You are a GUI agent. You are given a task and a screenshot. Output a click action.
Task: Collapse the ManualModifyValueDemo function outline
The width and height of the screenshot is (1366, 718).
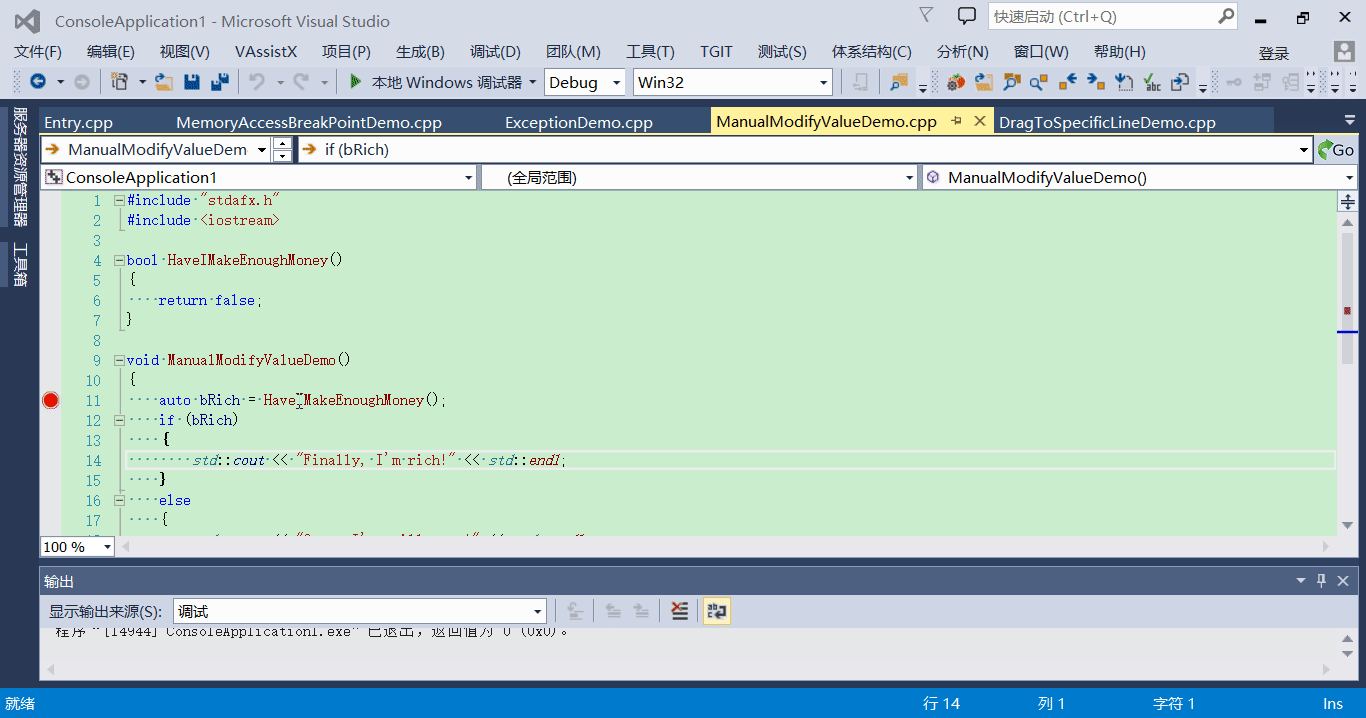(x=118, y=360)
